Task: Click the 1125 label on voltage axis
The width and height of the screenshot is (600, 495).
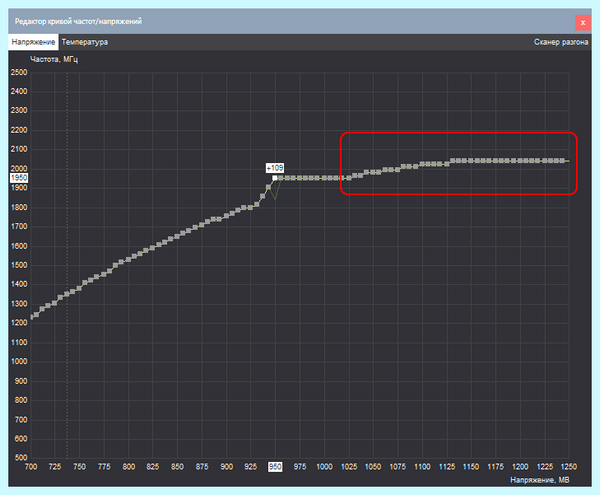Action: [447, 467]
